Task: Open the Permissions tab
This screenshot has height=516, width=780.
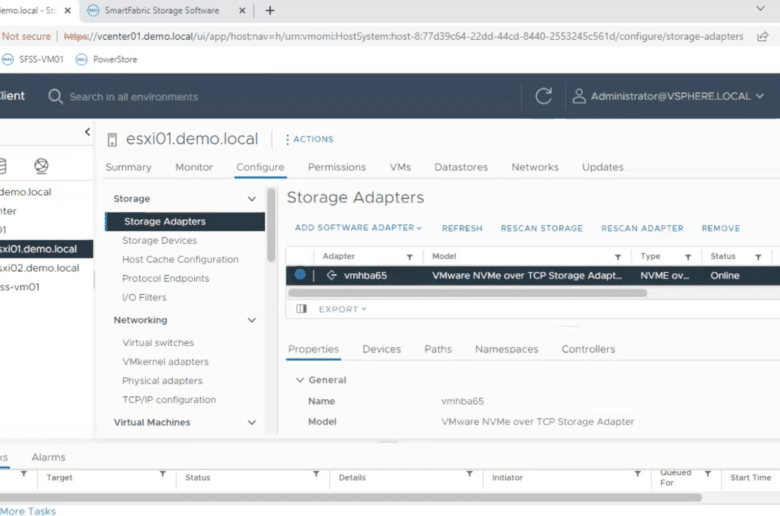Action: [x=337, y=167]
